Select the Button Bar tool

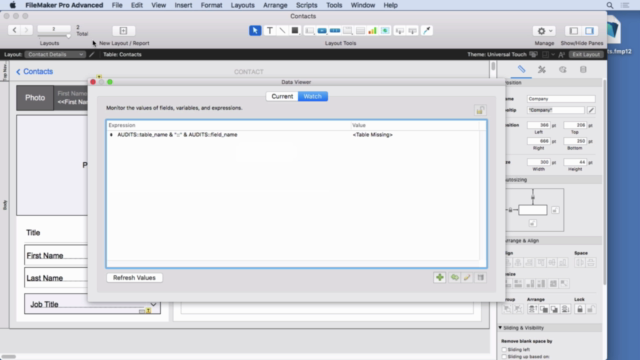[335, 31]
